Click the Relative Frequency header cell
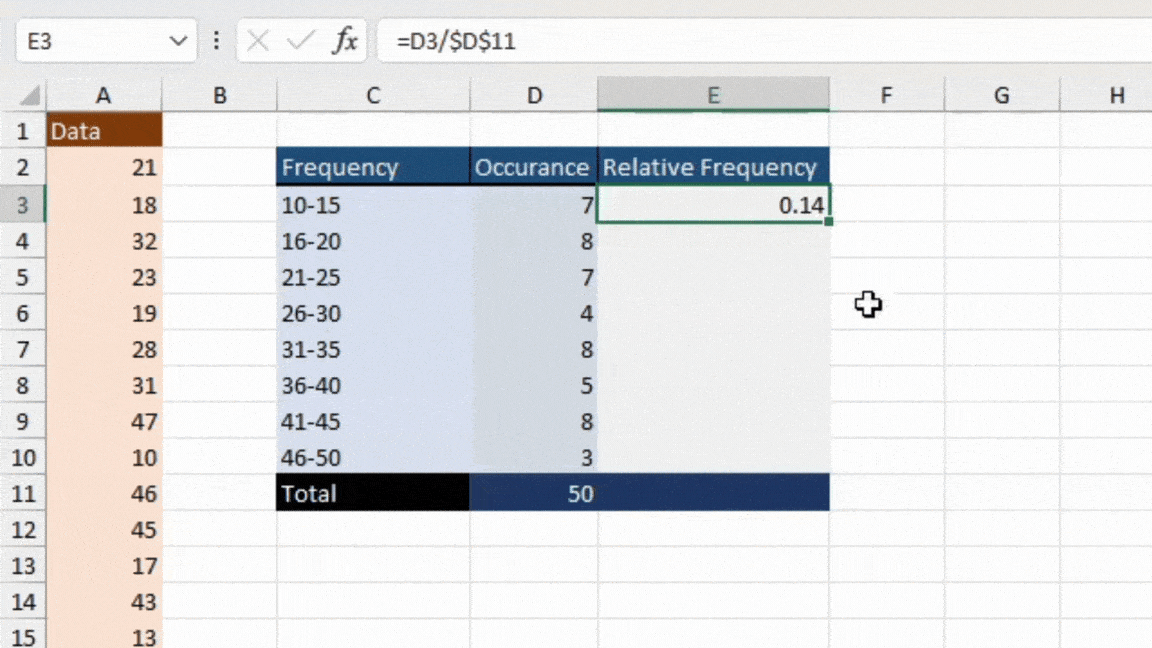The image size is (1152, 648). pyautogui.click(x=713, y=167)
